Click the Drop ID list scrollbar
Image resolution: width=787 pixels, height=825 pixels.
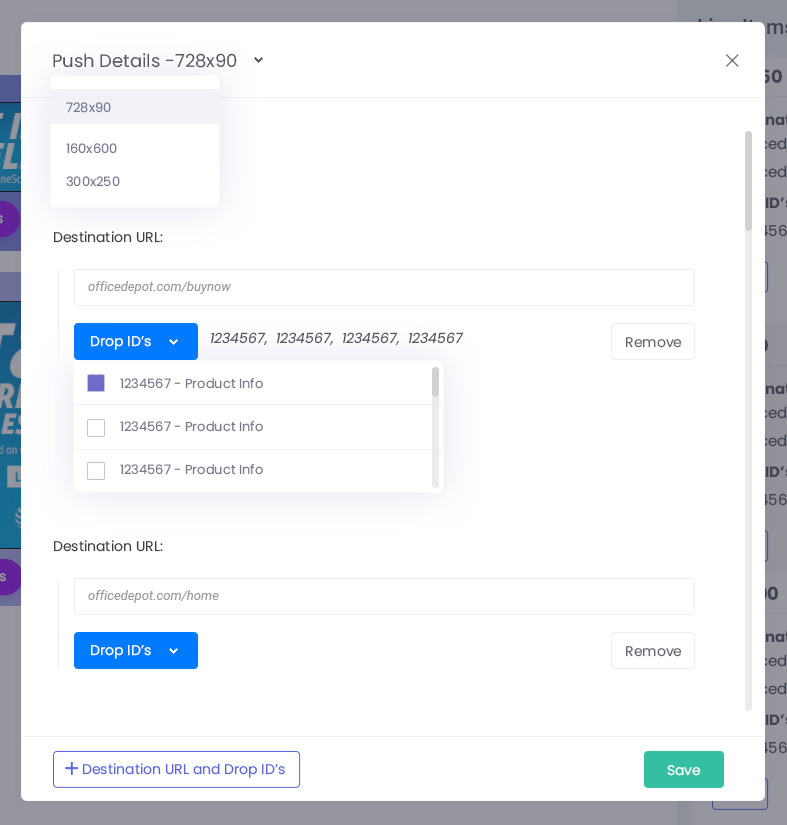click(435, 383)
